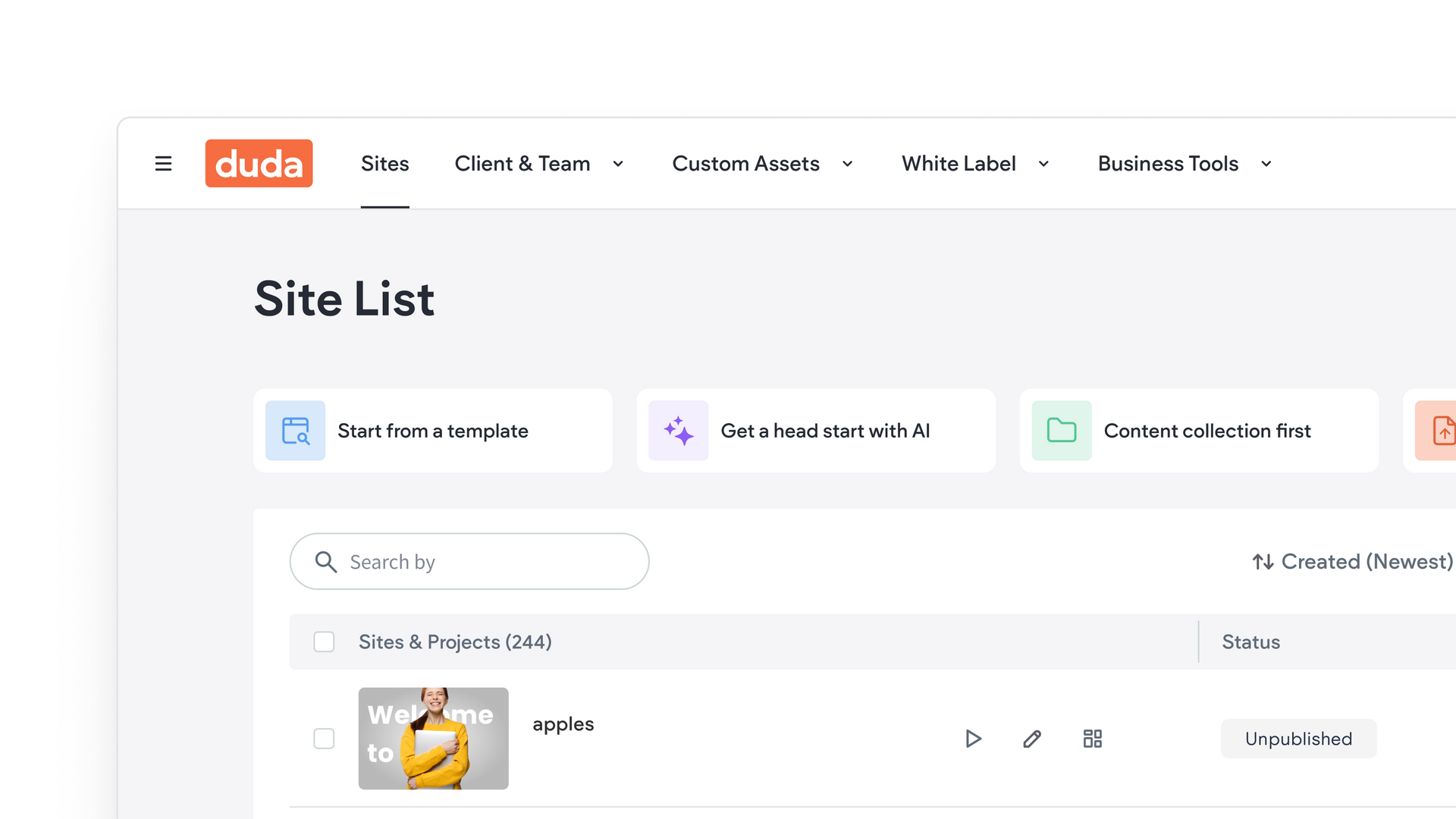
Task: Click the AI sparkles icon
Action: coord(678,431)
